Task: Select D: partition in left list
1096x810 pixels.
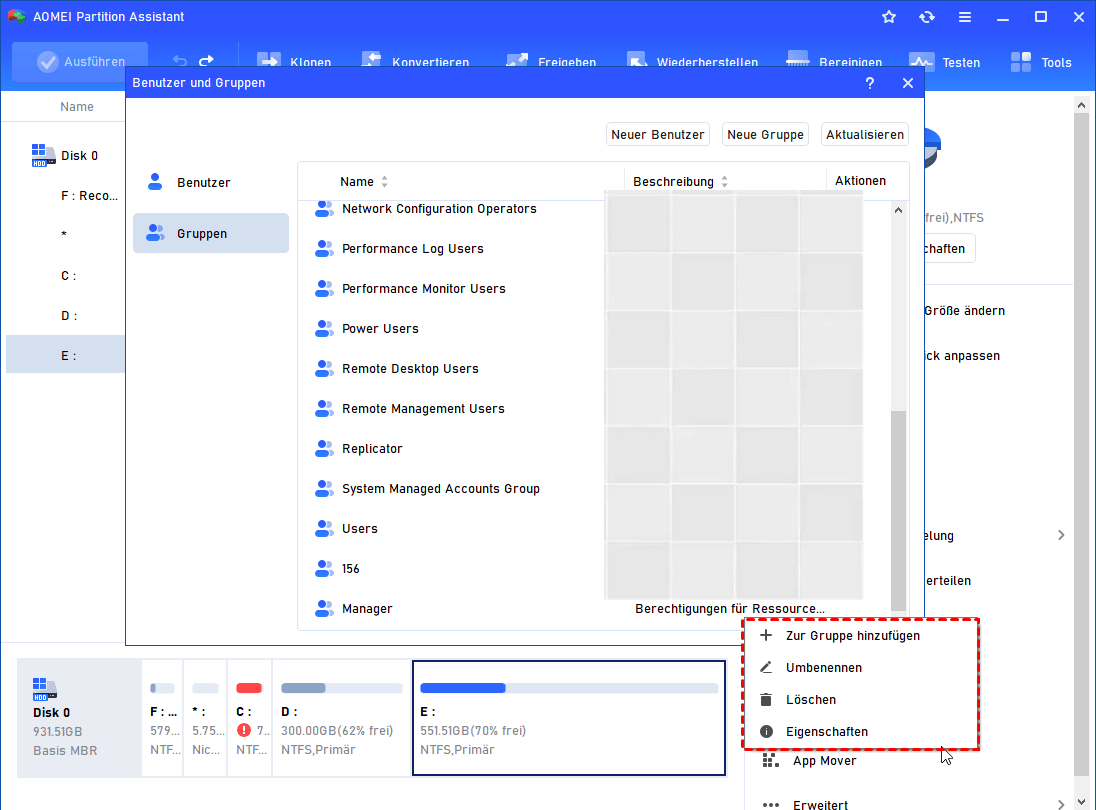Action: (68, 316)
